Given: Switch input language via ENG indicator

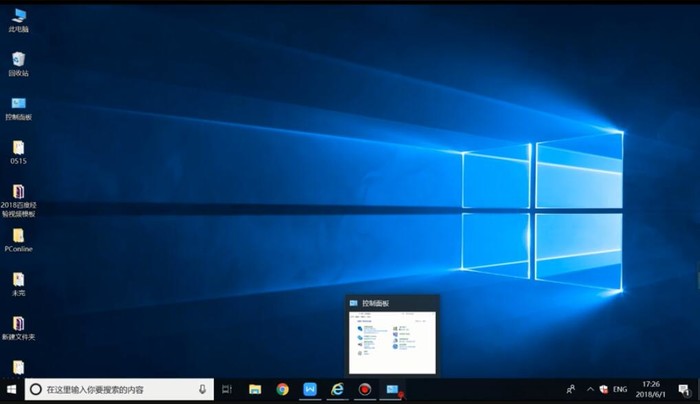Looking at the screenshot, I should pyautogui.click(x=620, y=389).
